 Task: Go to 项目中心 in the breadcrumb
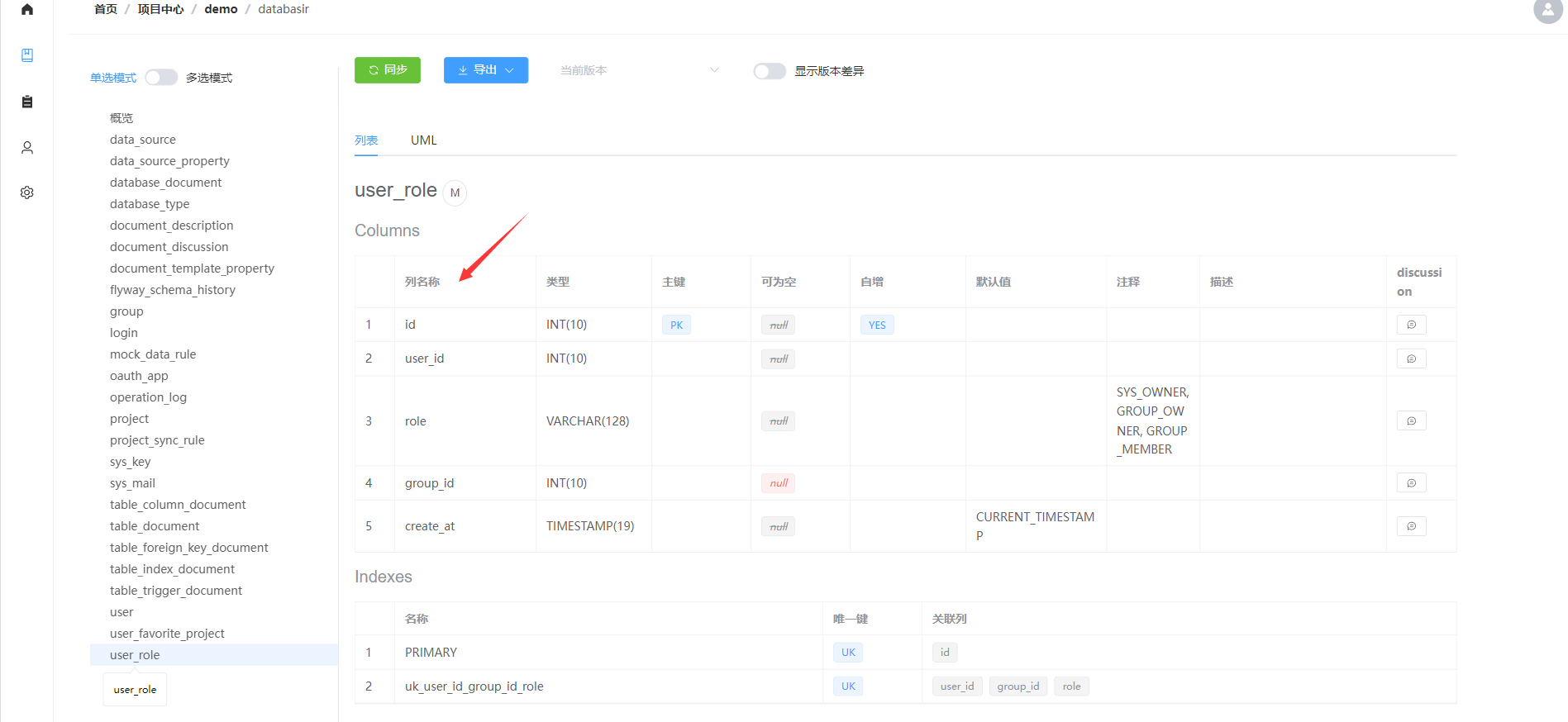pos(160,9)
